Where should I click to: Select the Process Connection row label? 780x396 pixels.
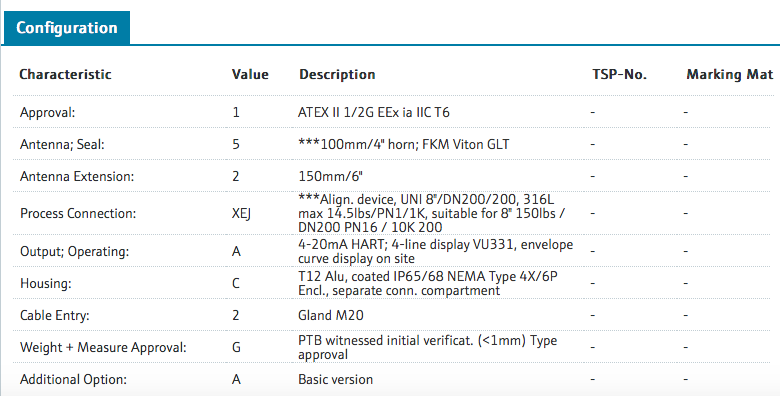pos(78,213)
